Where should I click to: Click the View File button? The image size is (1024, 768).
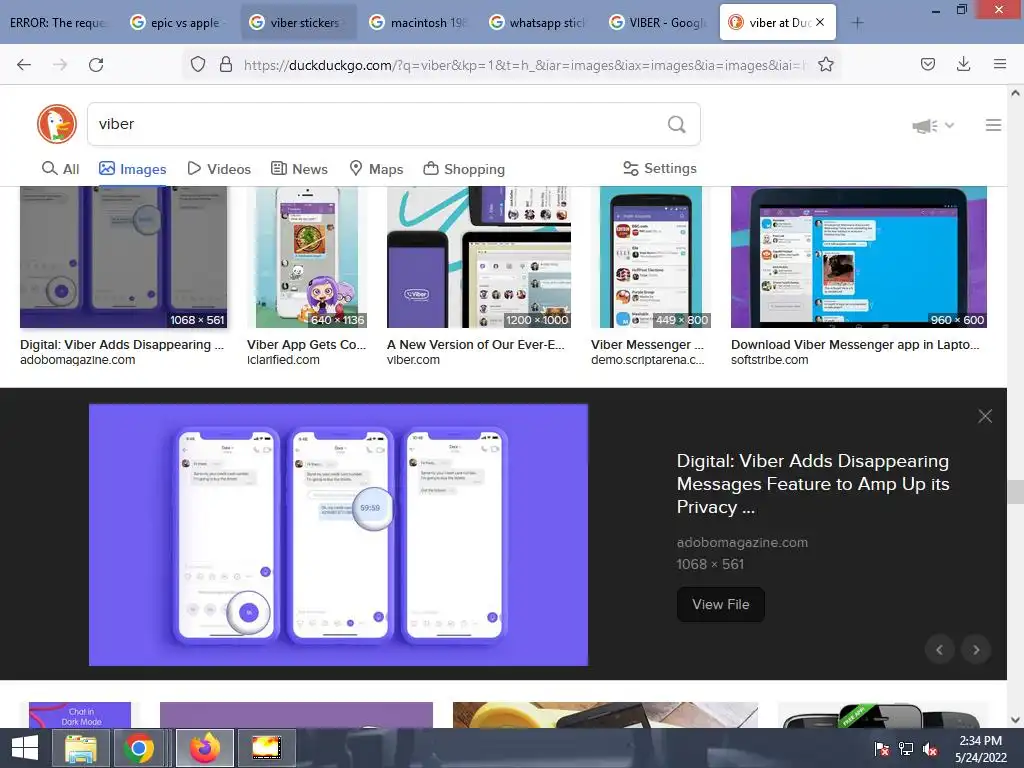[x=720, y=604]
